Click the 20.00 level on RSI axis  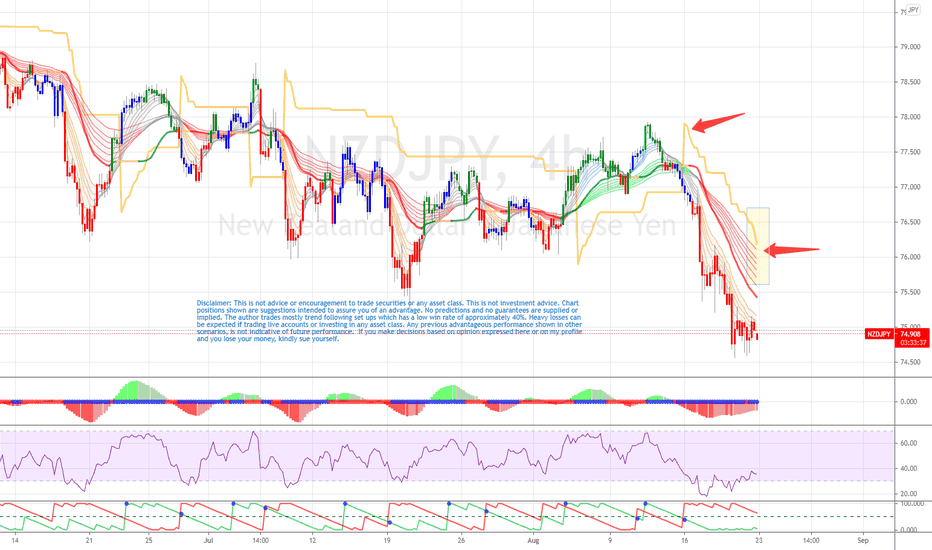[909, 494]
